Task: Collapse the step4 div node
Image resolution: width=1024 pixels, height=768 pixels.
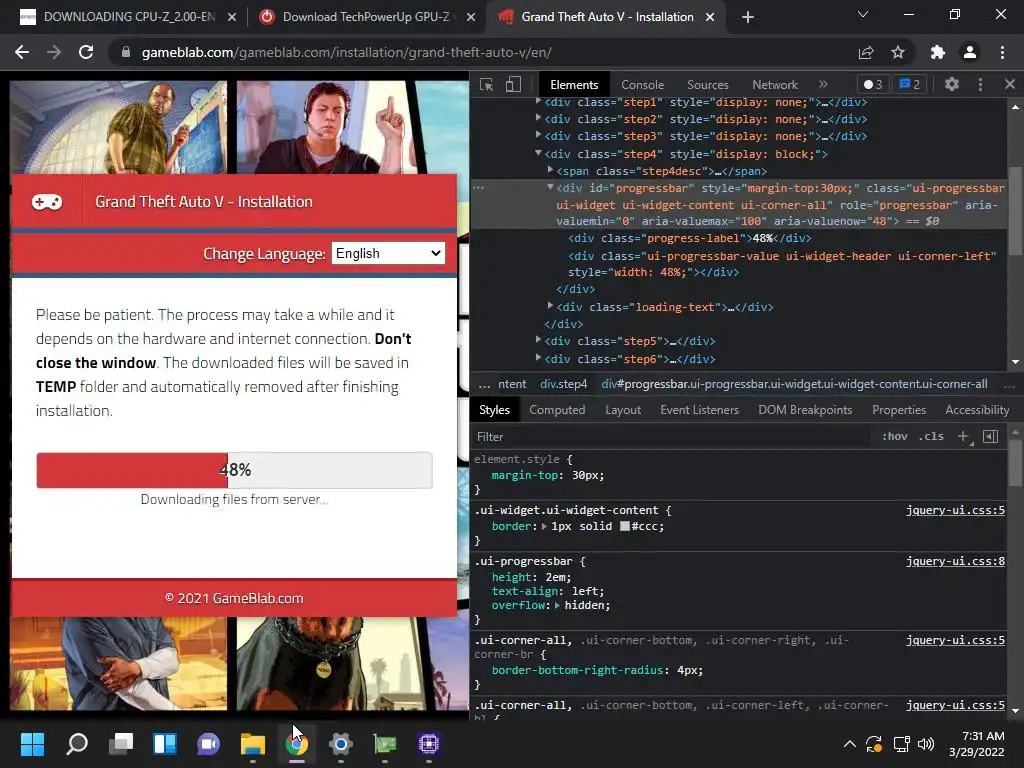Action: click(x=538, y=153)
